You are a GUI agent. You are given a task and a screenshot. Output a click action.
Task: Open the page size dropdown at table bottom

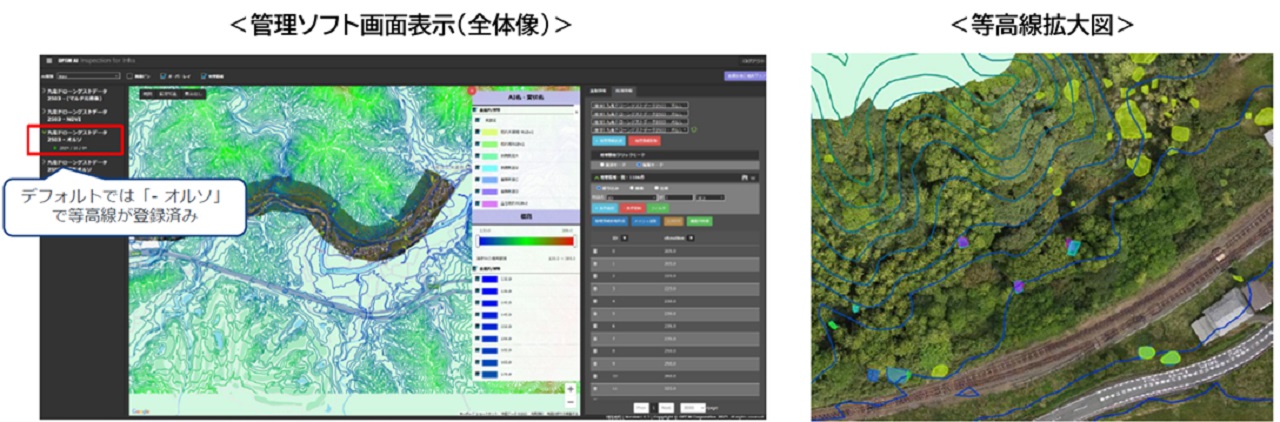coord(693,407)
